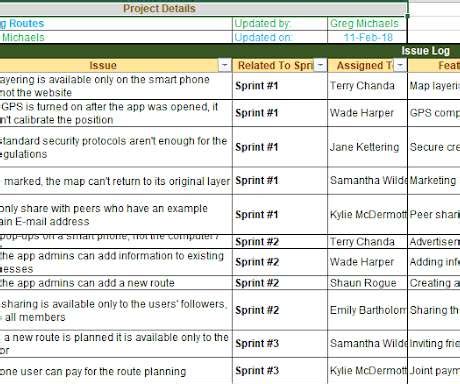Select Sprint #1 cell beside Marketing
The height and width of the screenshot is (384, 460).
(280, 181)
